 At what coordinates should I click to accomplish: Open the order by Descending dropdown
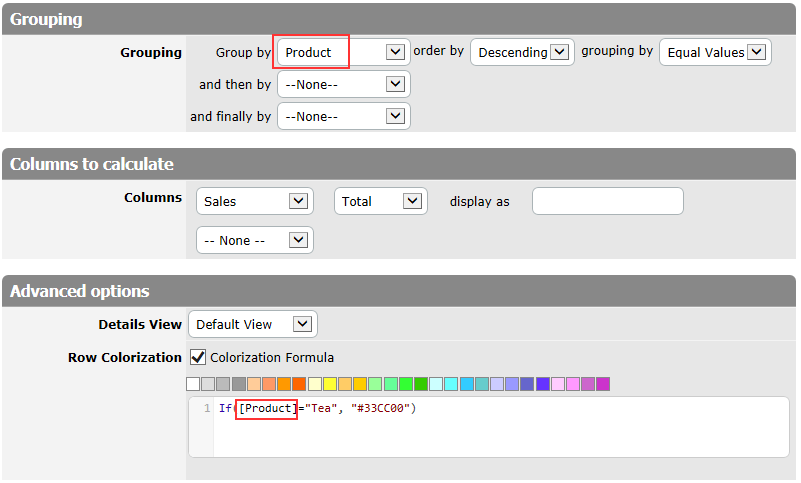(x=522, y=52)
